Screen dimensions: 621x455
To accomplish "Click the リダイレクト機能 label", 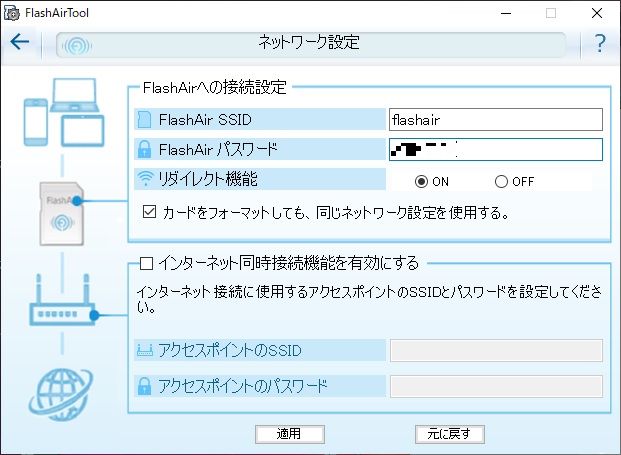I will [208, 179].
